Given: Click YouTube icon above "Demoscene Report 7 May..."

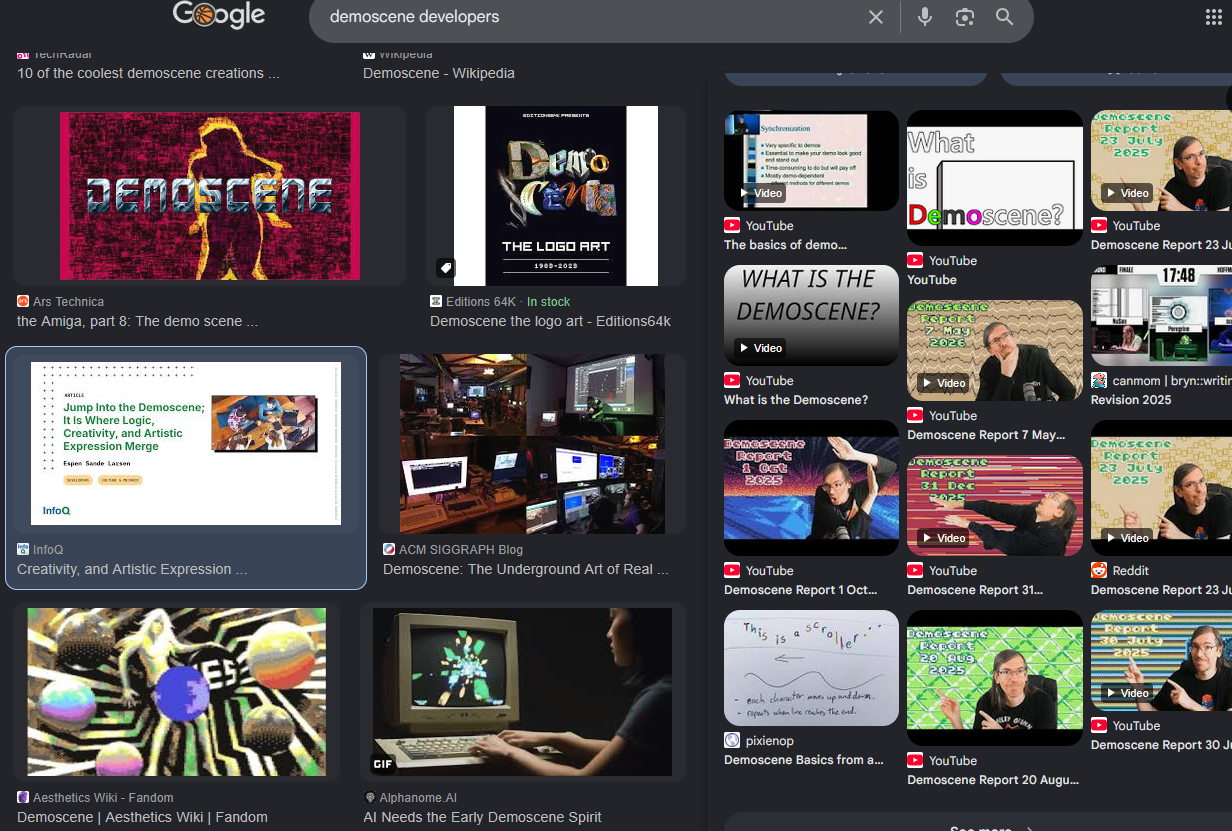Looking at the screenshot, I should pos(915,416).
